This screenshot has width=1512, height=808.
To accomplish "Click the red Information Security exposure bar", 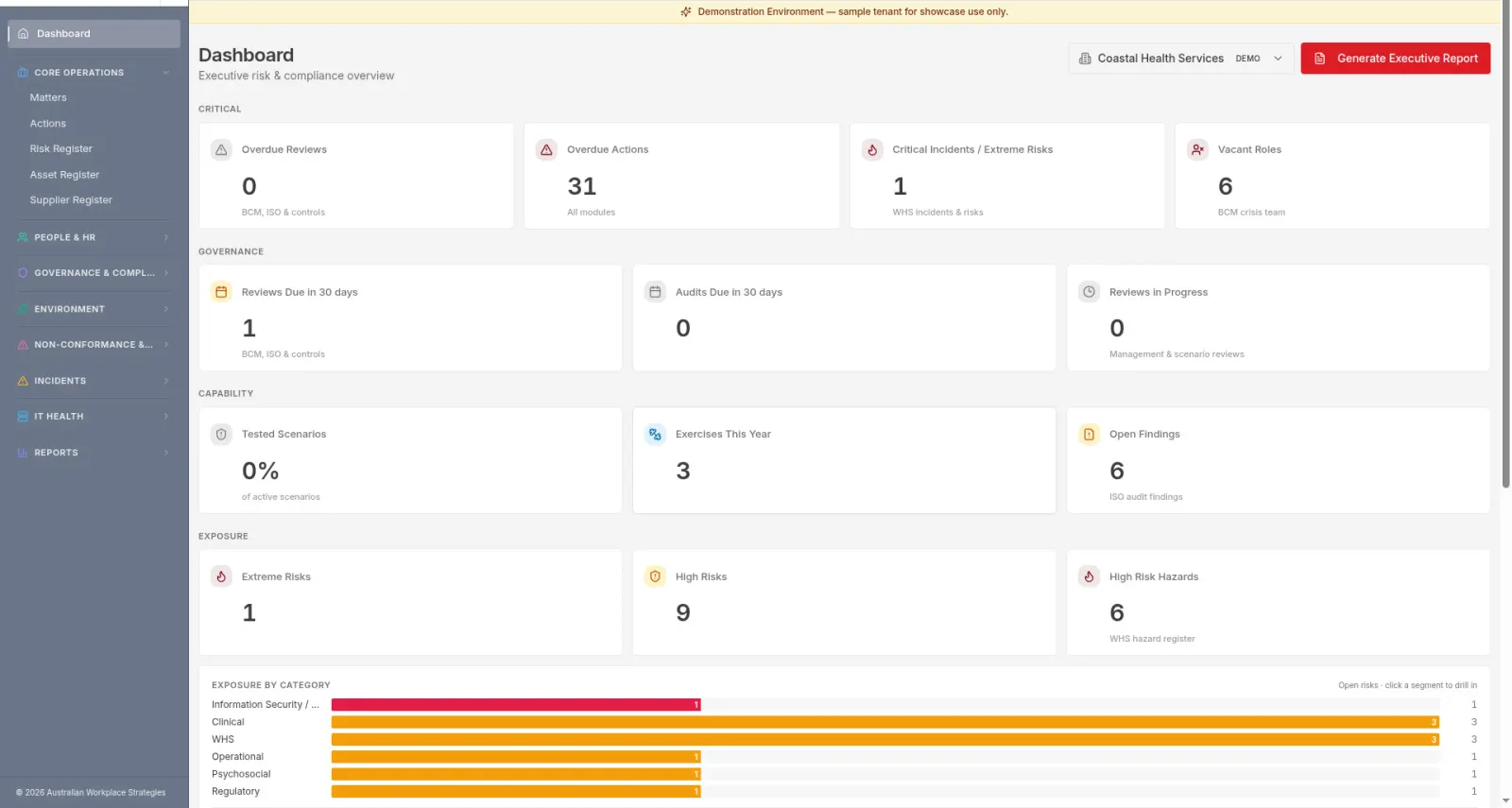I will coord(516,705).
